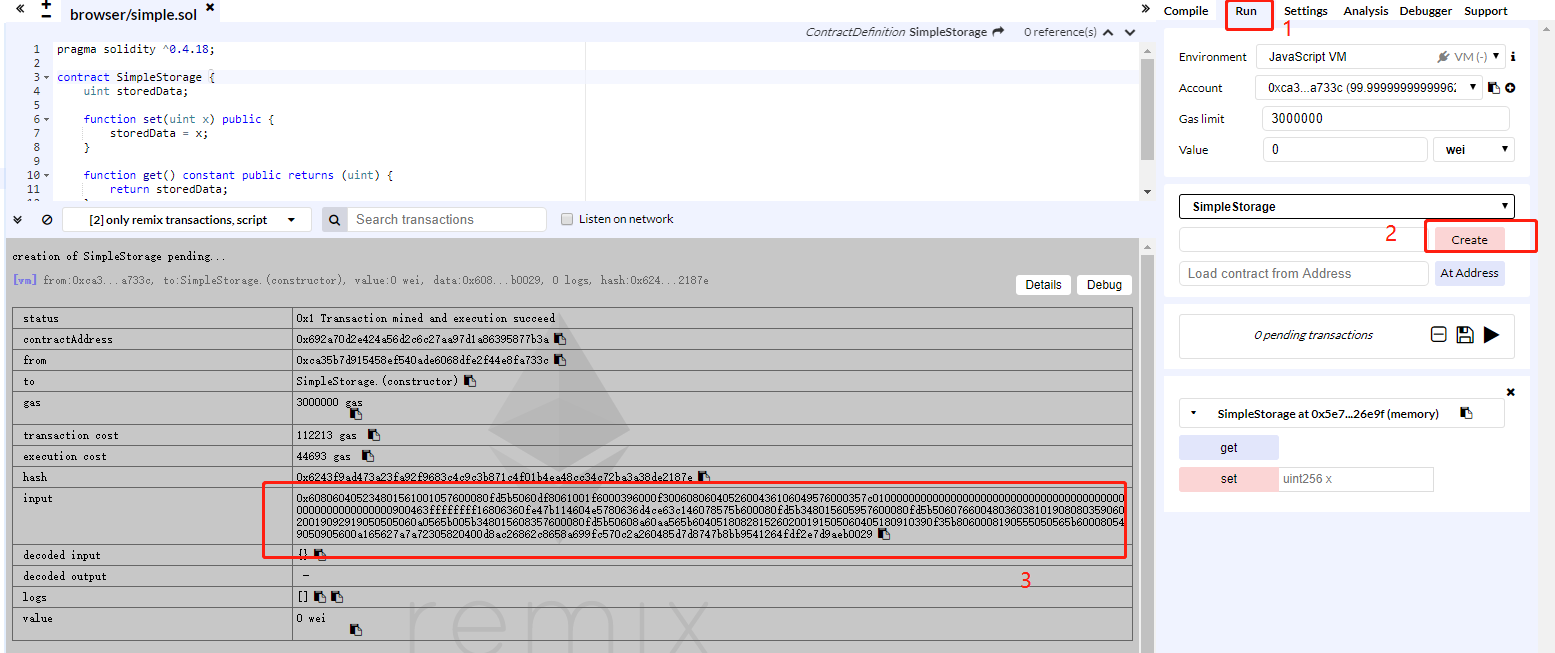Remove the deployed SimpleStorage instance using the x
The width and height of the screenshot is (1555, 653).
click(1511, 392)
